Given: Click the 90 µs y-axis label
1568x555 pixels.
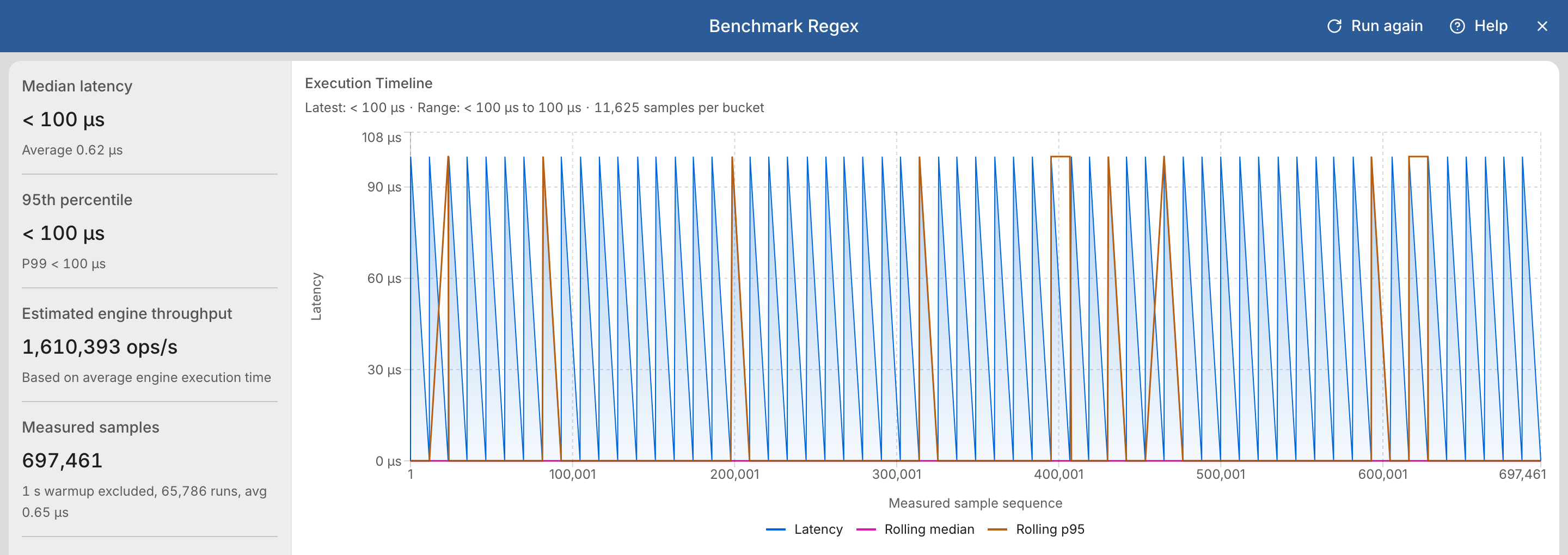Looking at the screenshot, I should point(384,187).
